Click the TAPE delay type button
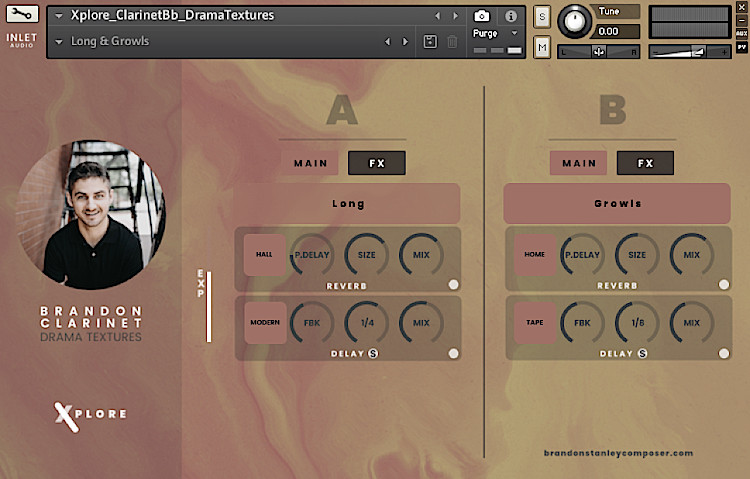750x479 pixels. [x=534, y=323]
